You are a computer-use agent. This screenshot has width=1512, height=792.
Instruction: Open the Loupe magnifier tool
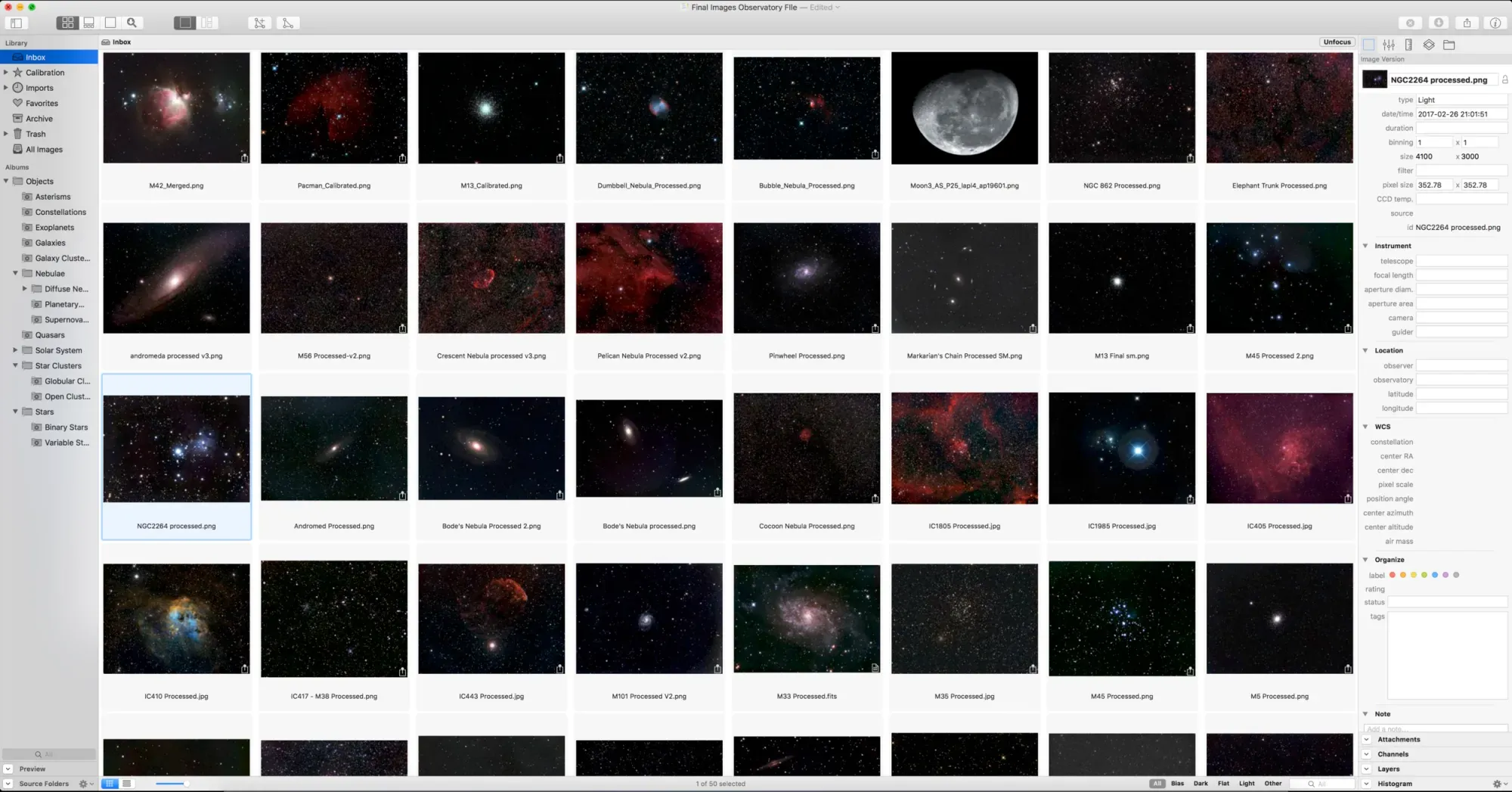pyautogui.click(x=132, y=23)
